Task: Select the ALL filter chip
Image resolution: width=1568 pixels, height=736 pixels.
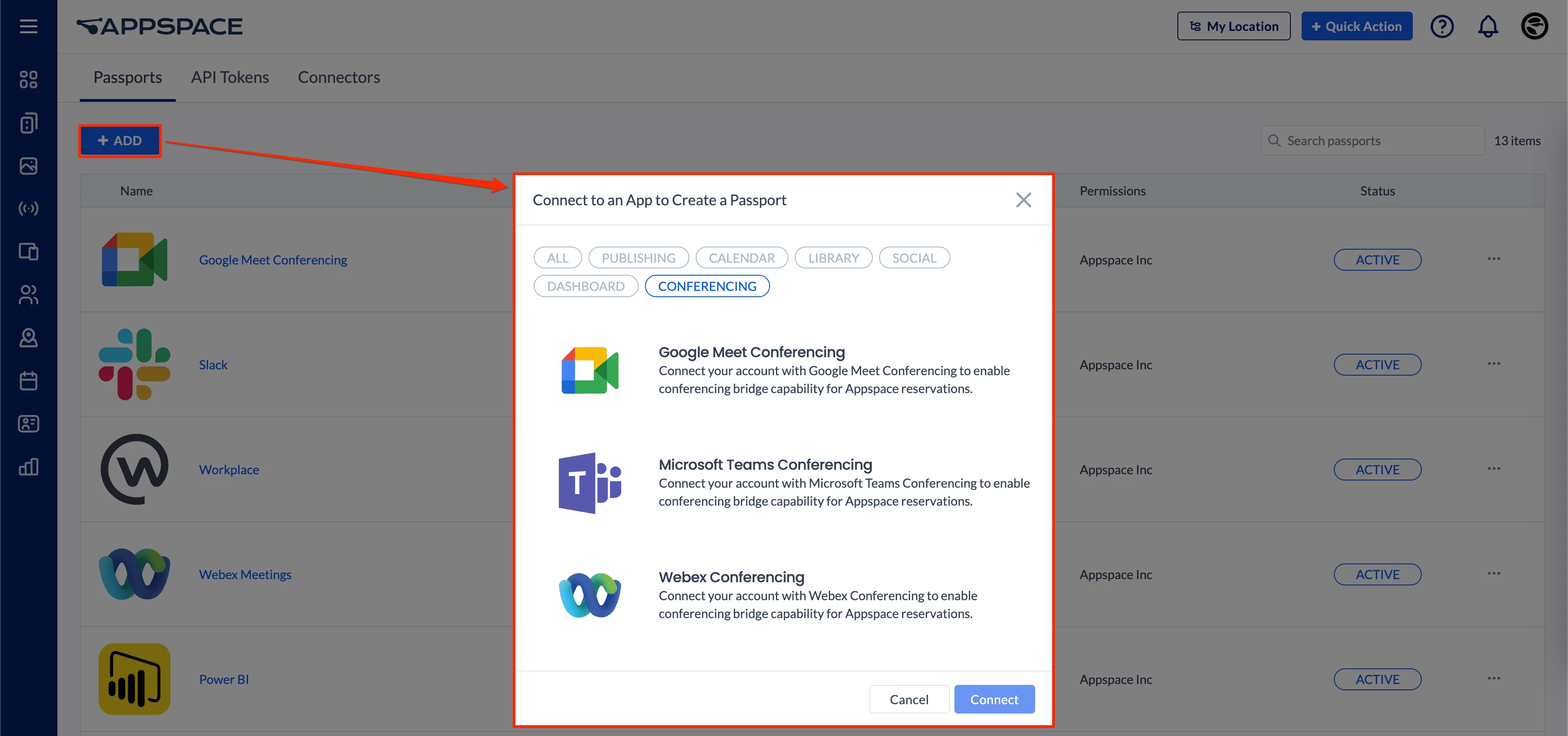Action: pyautogui.click(x=557, y=258)
